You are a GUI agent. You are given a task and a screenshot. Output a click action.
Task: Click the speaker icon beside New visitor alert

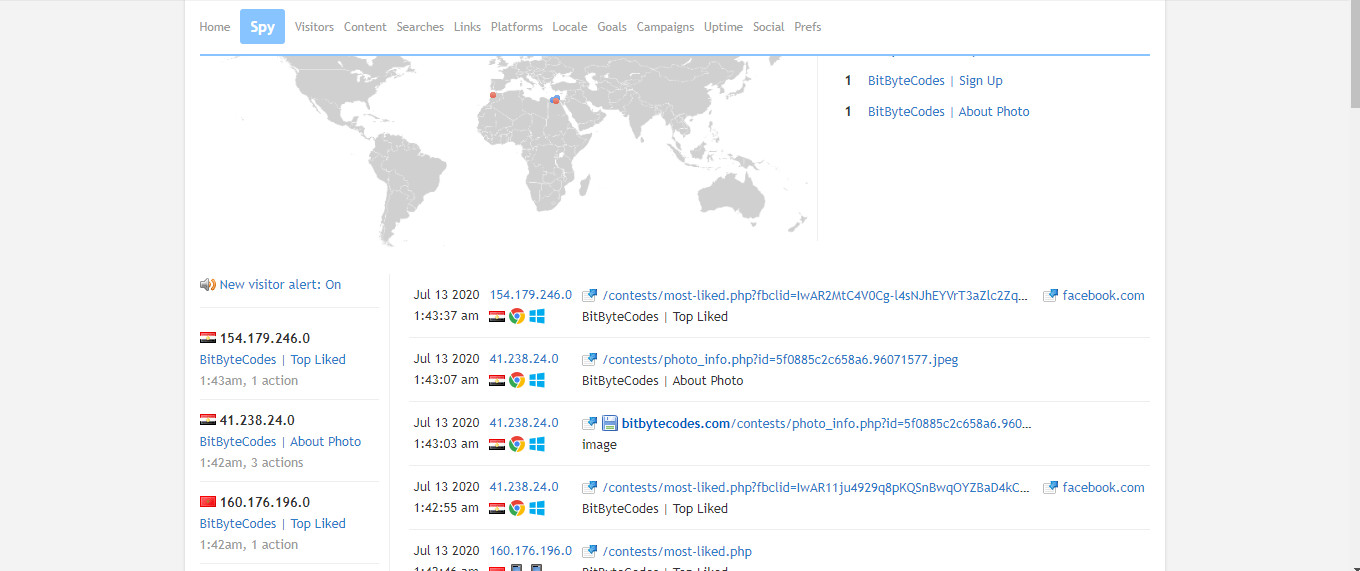[207, 285]
